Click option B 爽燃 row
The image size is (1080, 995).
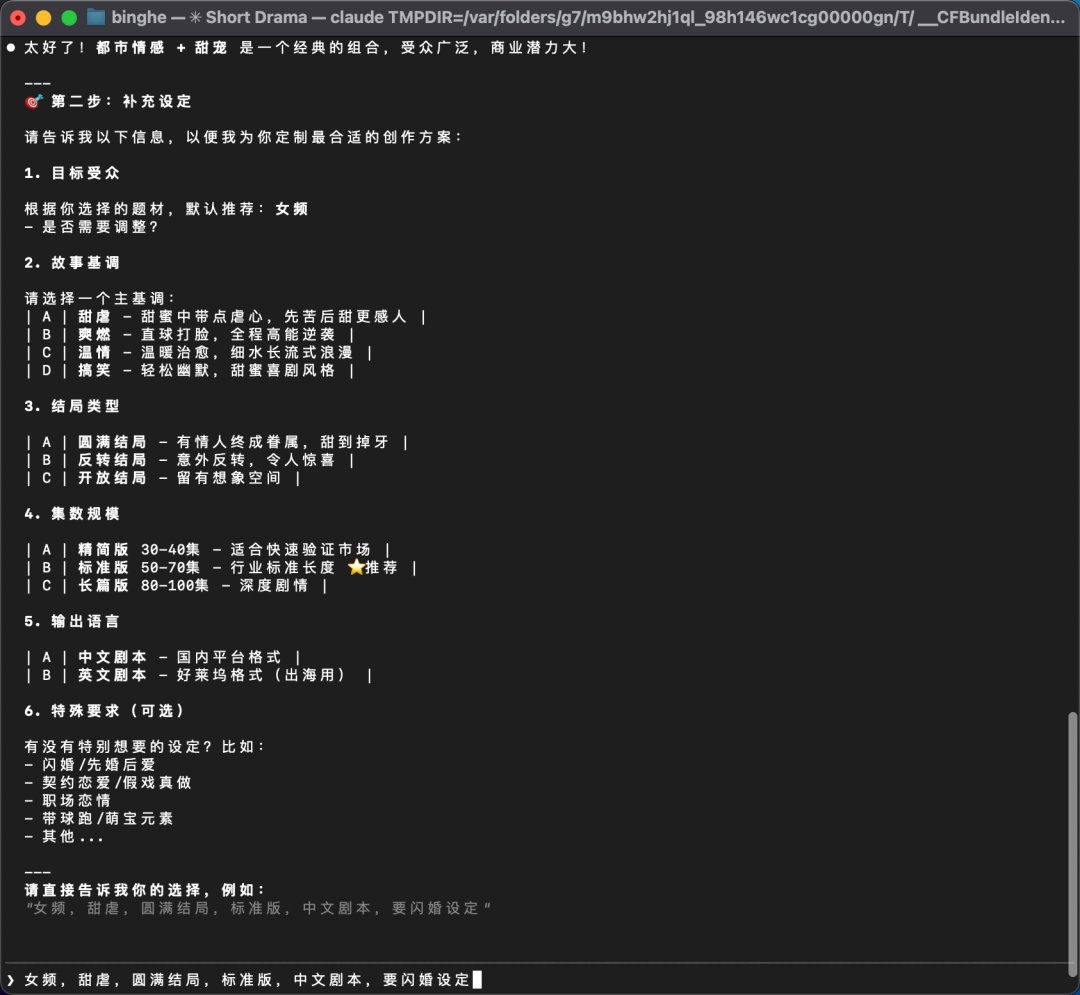pos(190,335)
